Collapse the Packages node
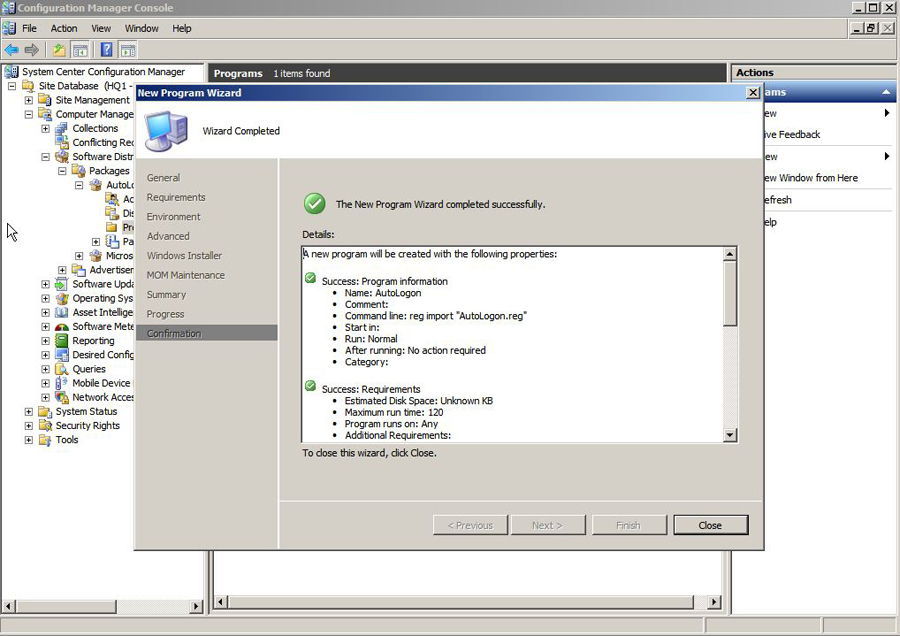900x636 pixels. (62, 170)
